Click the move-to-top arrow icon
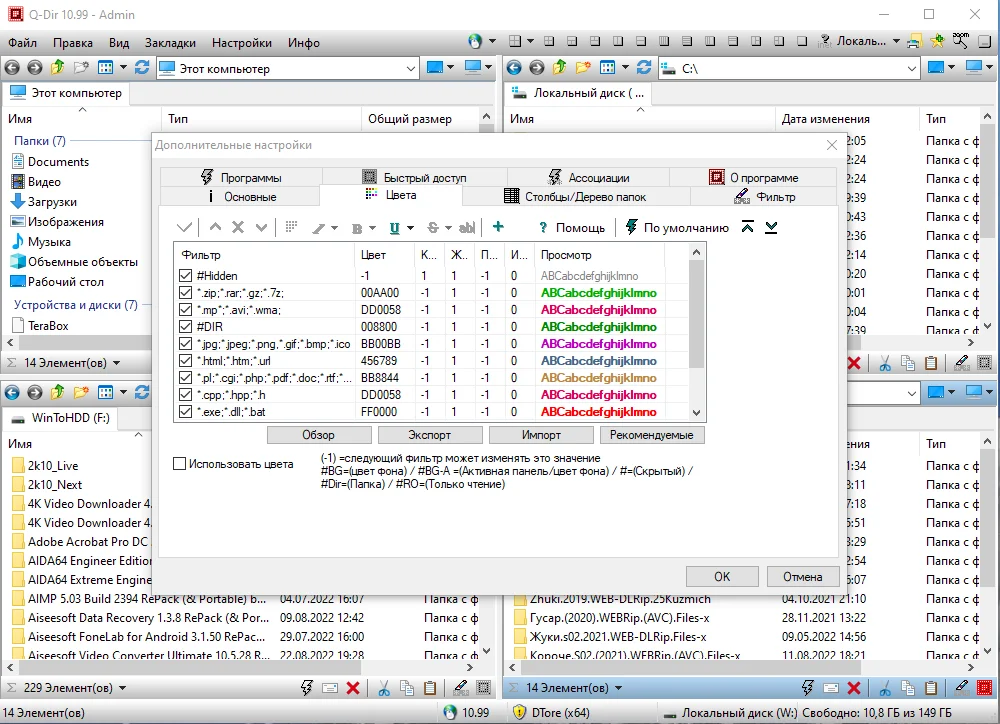Viewport: 1000px width, 724px height. (x=747, y=227)
